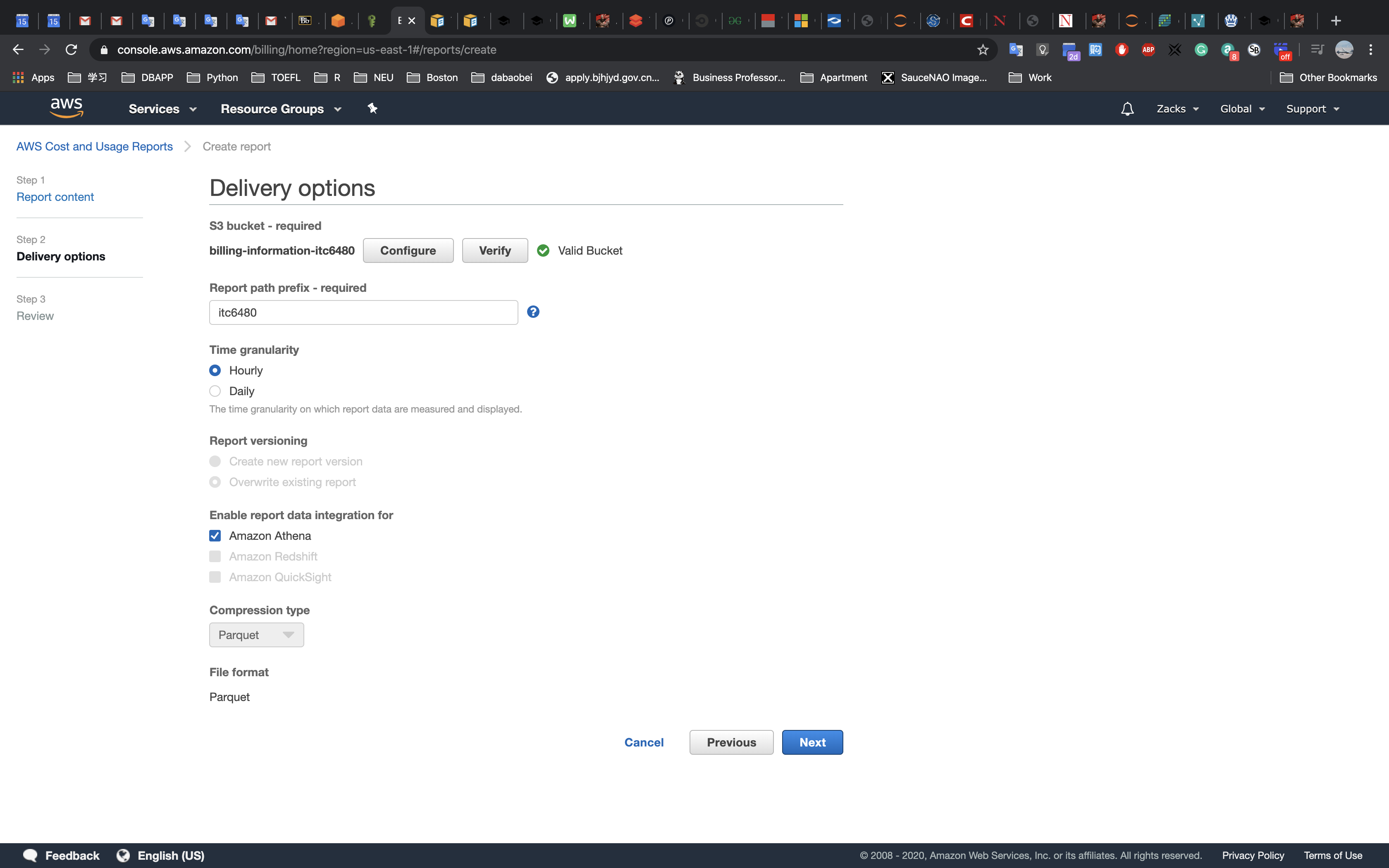Image resolution: width=1389 pixels, height=868 pixels.
Task: Open the Services dropdown menu
Action: pyautogui.click(x=162, y=109)
